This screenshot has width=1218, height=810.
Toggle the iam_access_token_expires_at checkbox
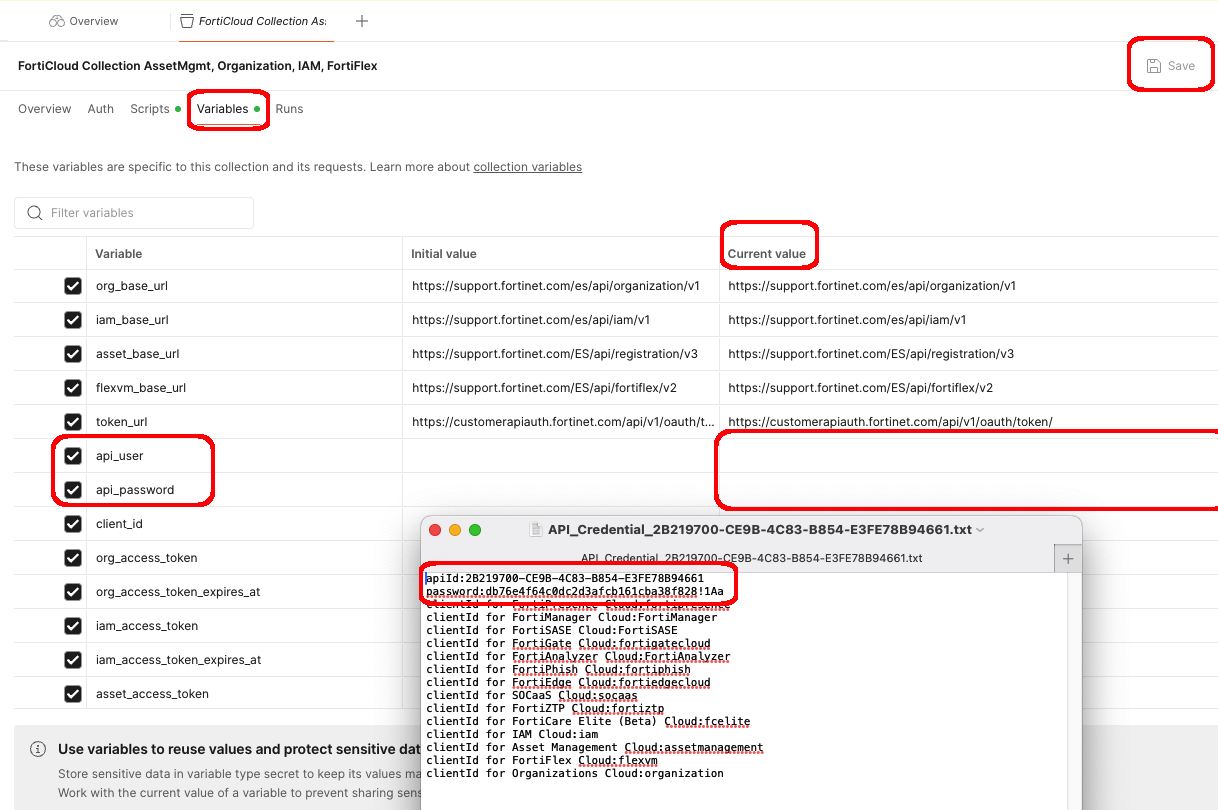click(x=73, y=660)
